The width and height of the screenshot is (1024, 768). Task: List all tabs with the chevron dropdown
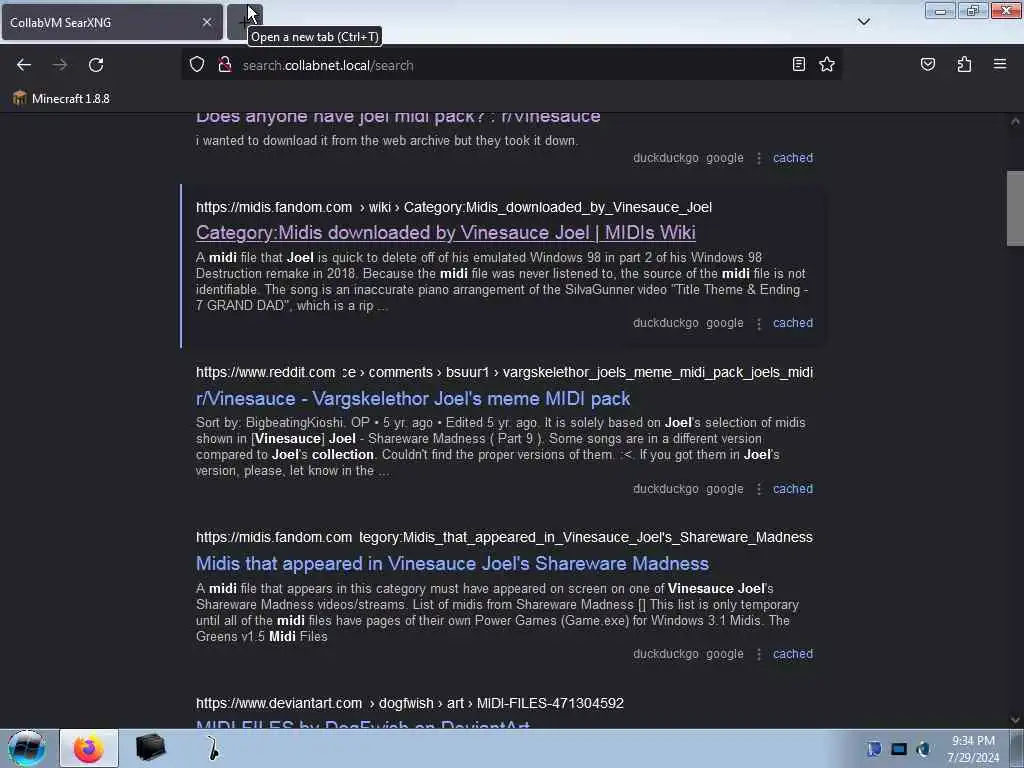pos(863,22)
